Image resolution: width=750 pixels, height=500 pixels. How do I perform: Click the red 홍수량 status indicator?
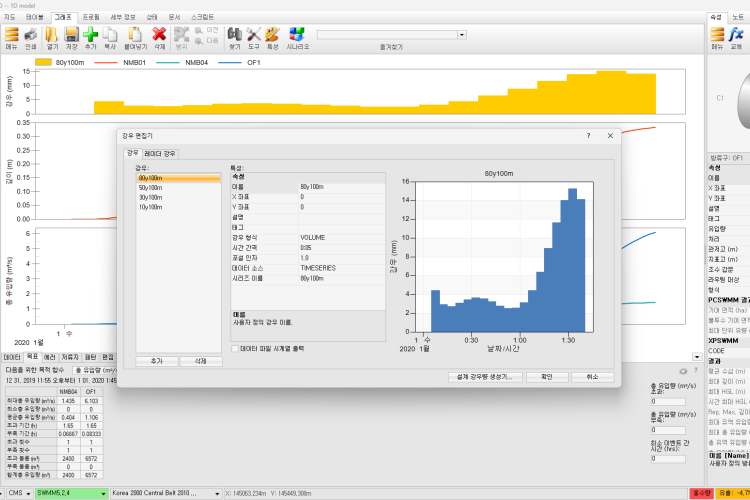702,493
